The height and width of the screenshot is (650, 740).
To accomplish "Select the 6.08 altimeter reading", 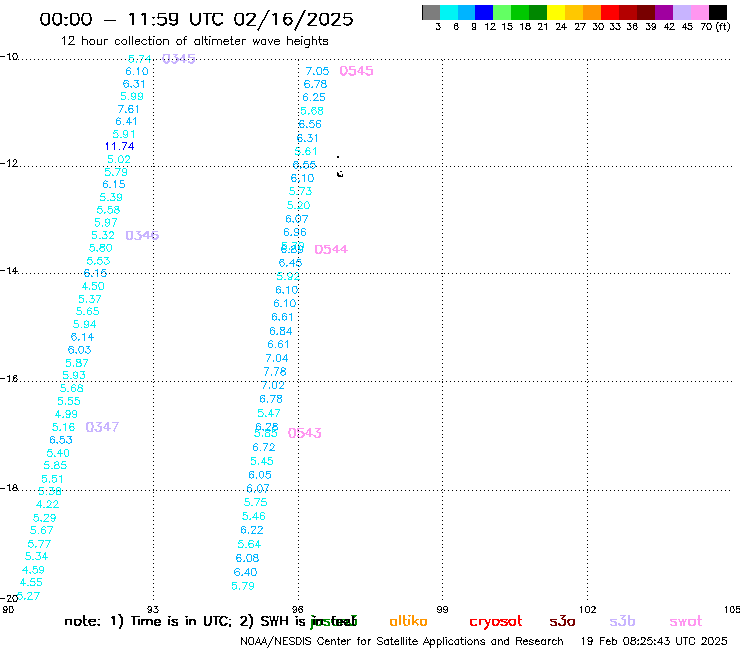I will point(247,558).
